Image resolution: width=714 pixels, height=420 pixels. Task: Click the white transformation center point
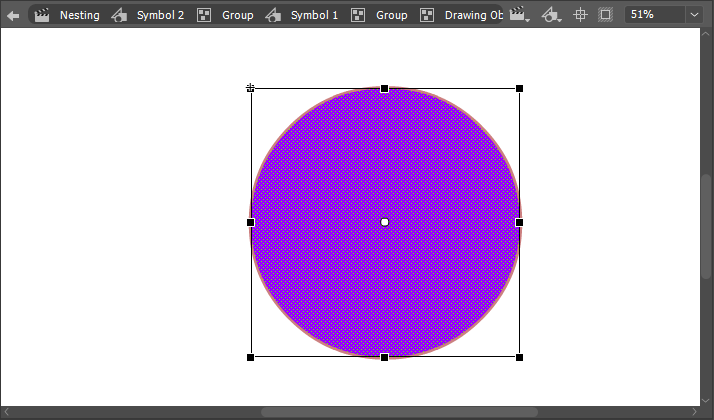coord(384,222)
